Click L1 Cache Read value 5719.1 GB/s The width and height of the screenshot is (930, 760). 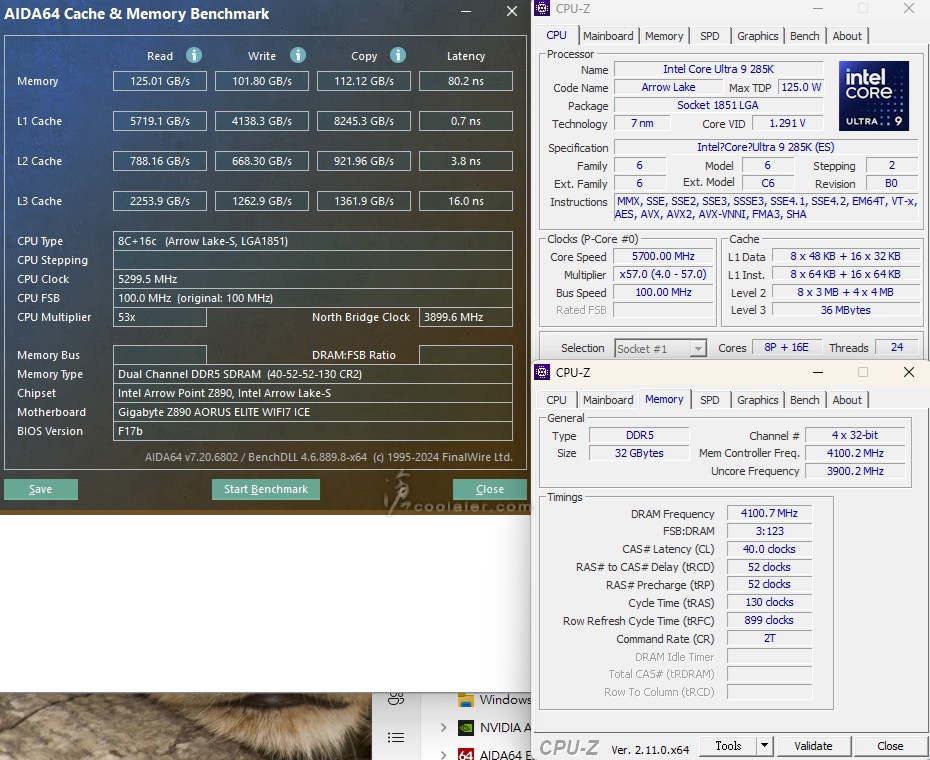click(160, 121)
